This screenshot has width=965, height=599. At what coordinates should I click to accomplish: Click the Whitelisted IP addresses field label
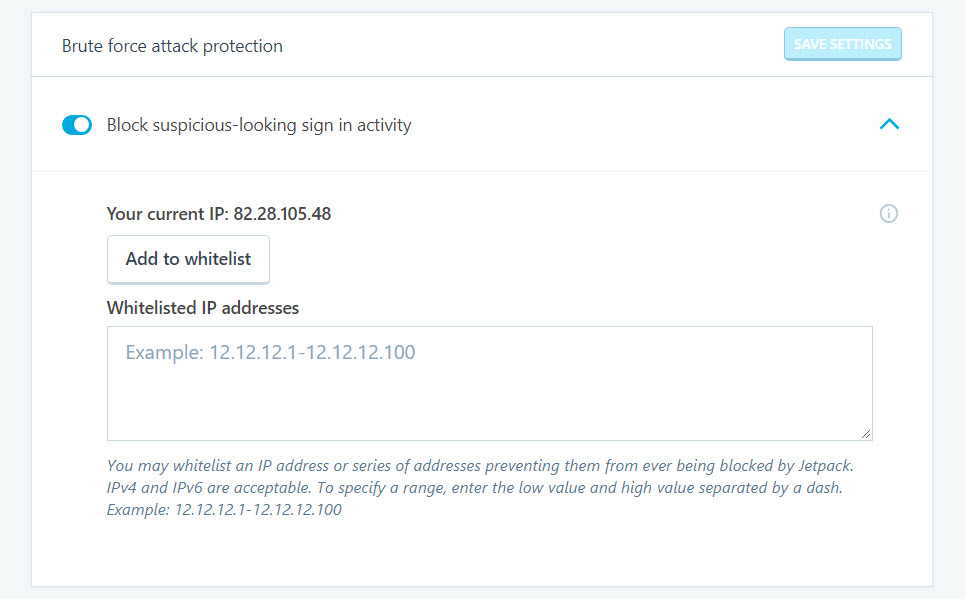coord(203,308)
